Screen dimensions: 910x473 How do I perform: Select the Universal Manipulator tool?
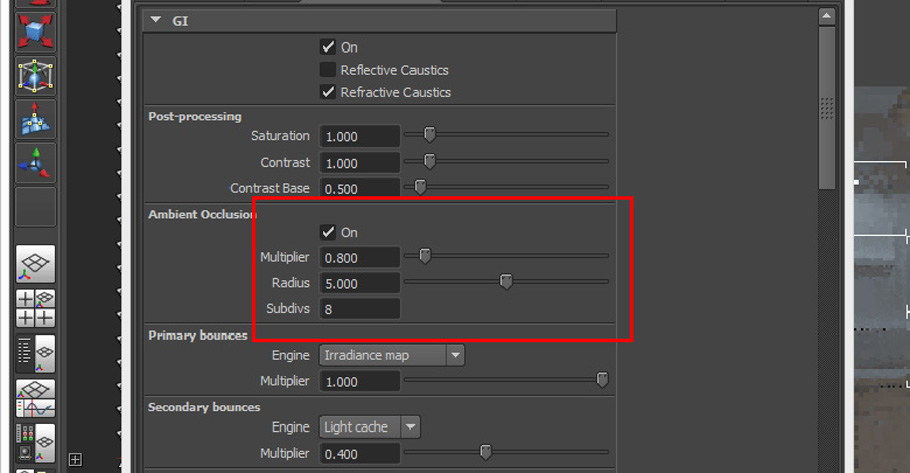[x=35, y=75]
